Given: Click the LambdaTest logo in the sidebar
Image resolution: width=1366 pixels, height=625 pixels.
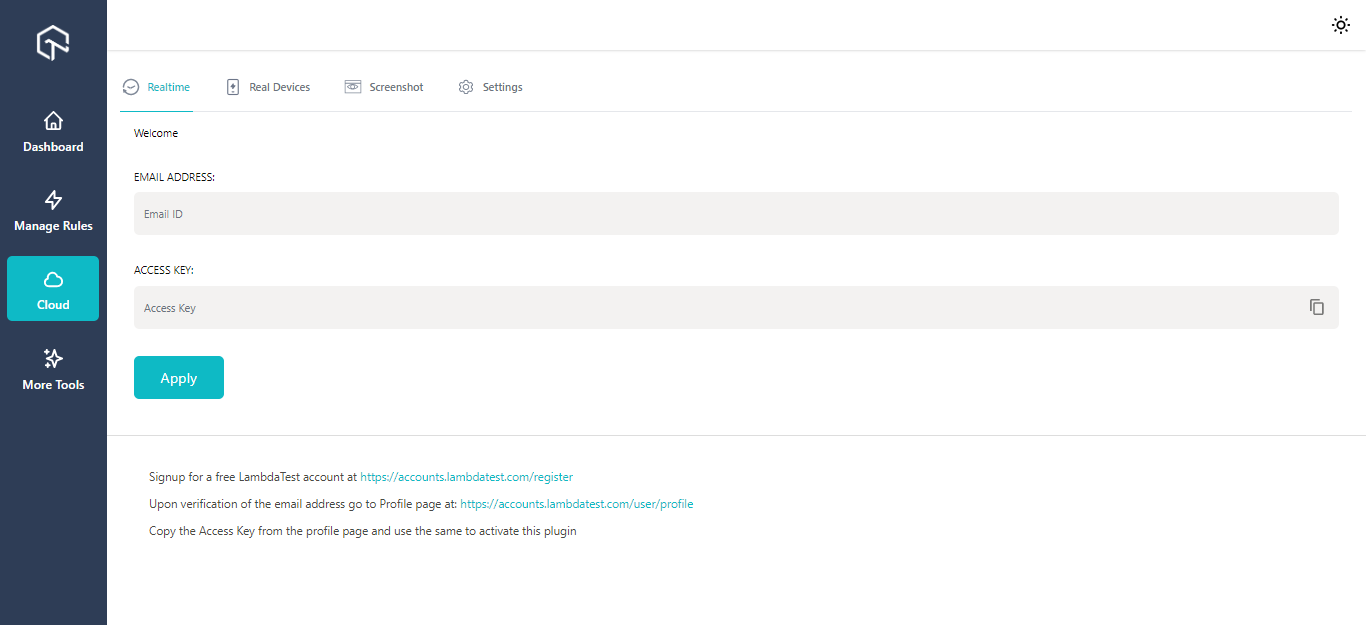Looking at the screenshot, I should [x=53, y=42].
